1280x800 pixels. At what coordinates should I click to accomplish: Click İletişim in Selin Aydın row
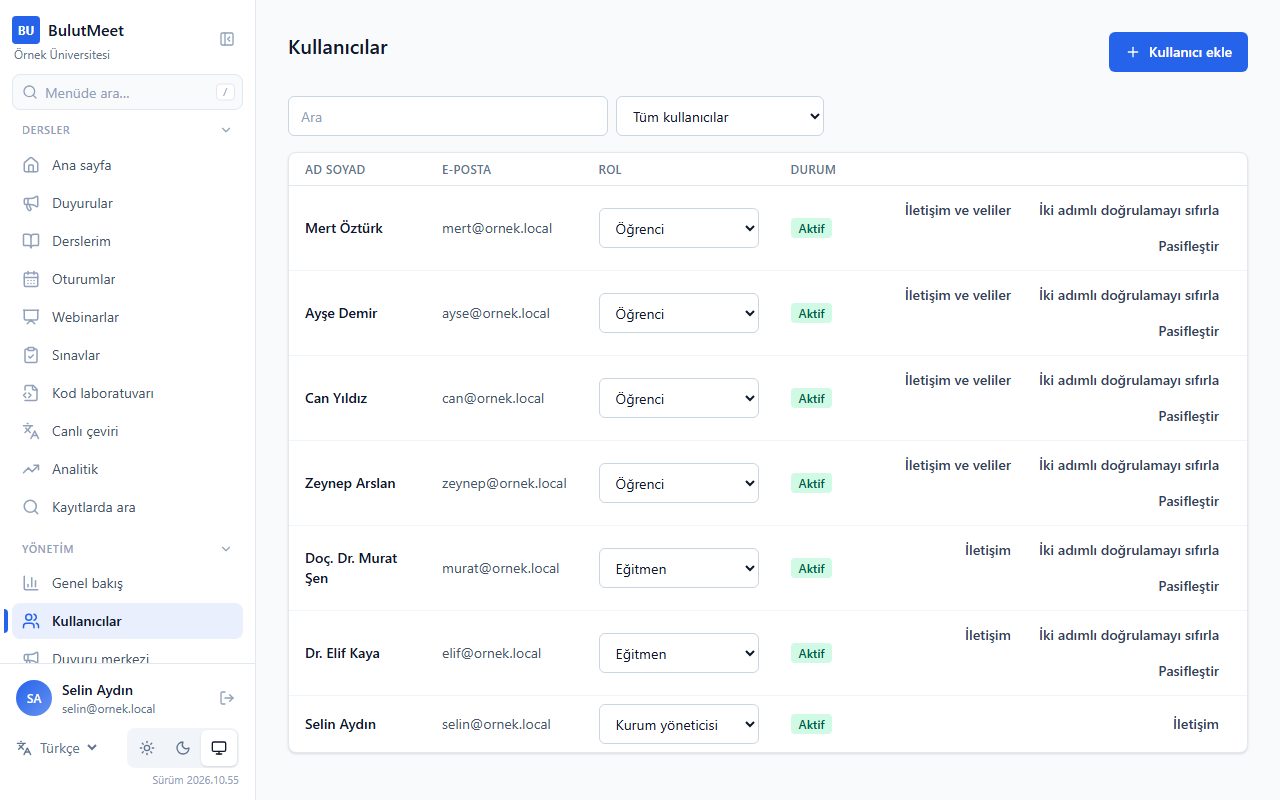(1196, 724)
